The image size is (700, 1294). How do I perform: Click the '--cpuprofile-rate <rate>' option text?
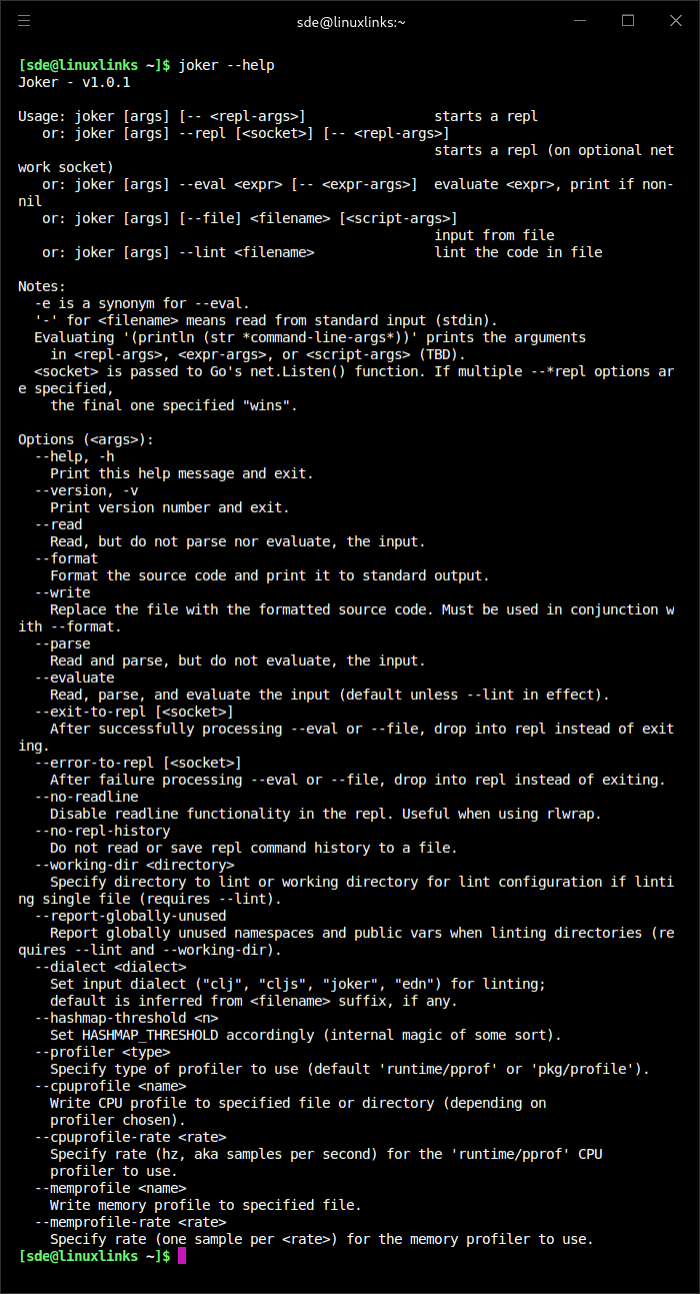[x=130, y=1136]
